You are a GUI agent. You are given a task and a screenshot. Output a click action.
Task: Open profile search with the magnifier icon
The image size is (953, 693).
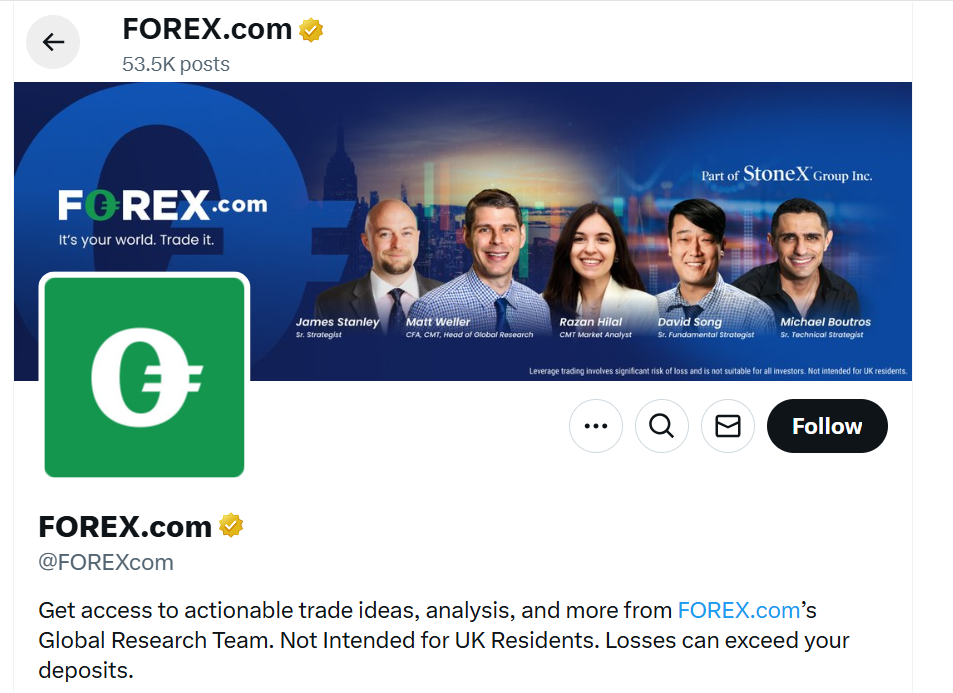662,426
